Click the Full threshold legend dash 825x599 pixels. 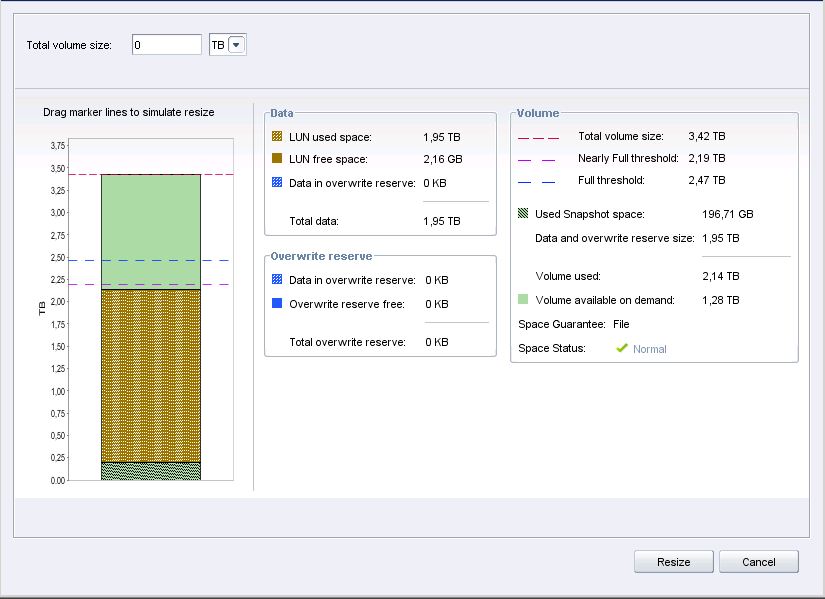pos(535,181)
